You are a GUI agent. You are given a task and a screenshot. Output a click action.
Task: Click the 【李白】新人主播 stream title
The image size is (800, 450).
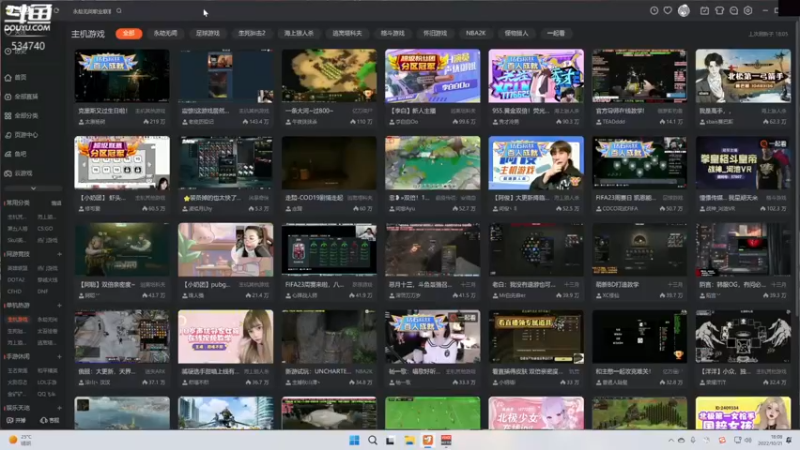tap(414, 111)
